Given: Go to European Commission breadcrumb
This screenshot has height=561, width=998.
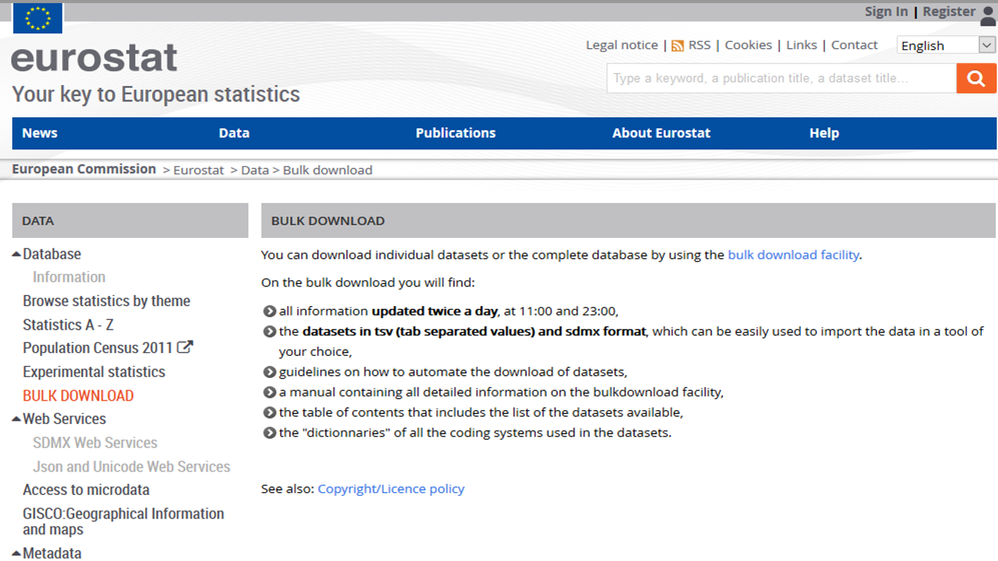Looking at the screenshot, I should (x=84, y=169).
